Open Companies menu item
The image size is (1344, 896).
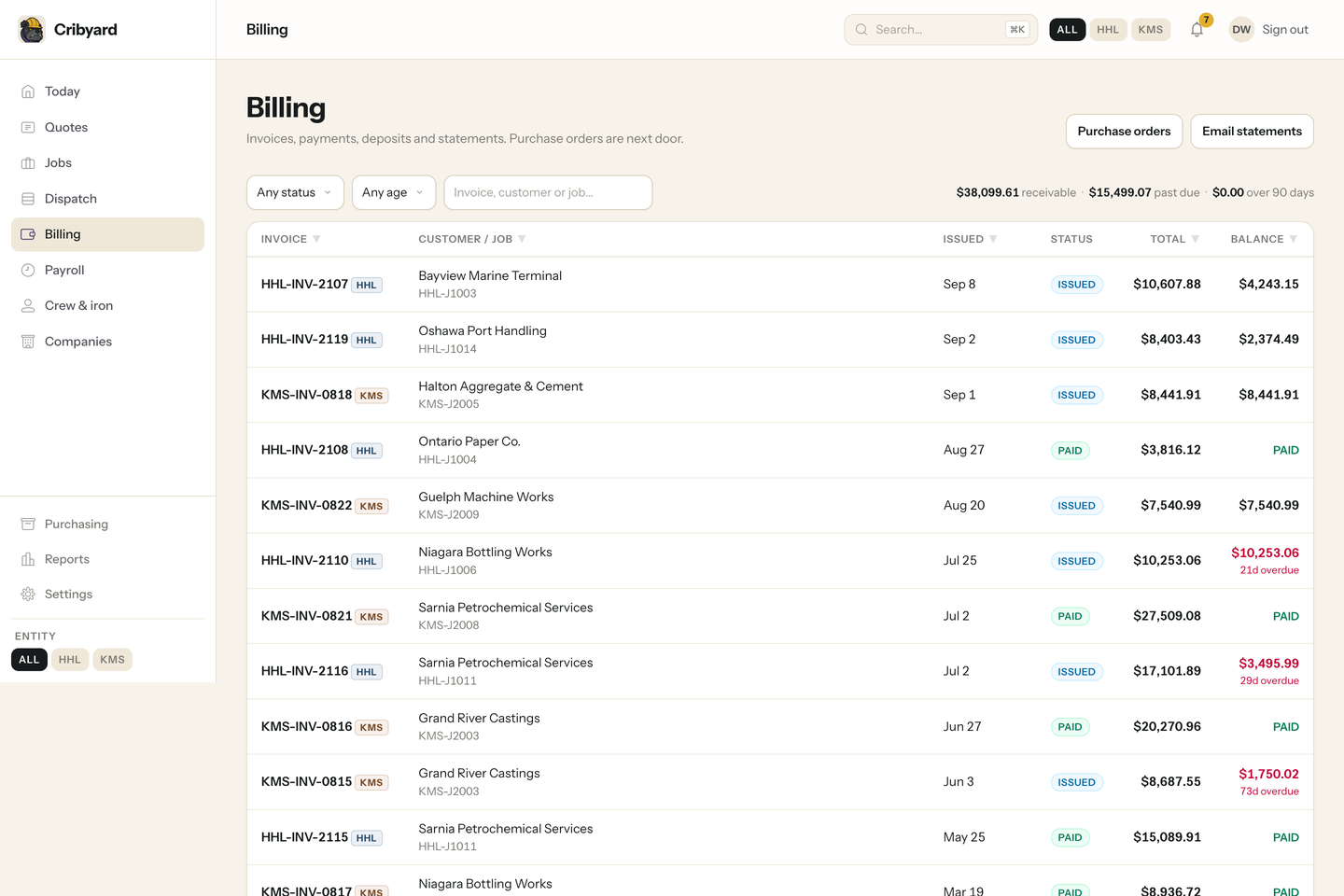[x=107, y=342]
